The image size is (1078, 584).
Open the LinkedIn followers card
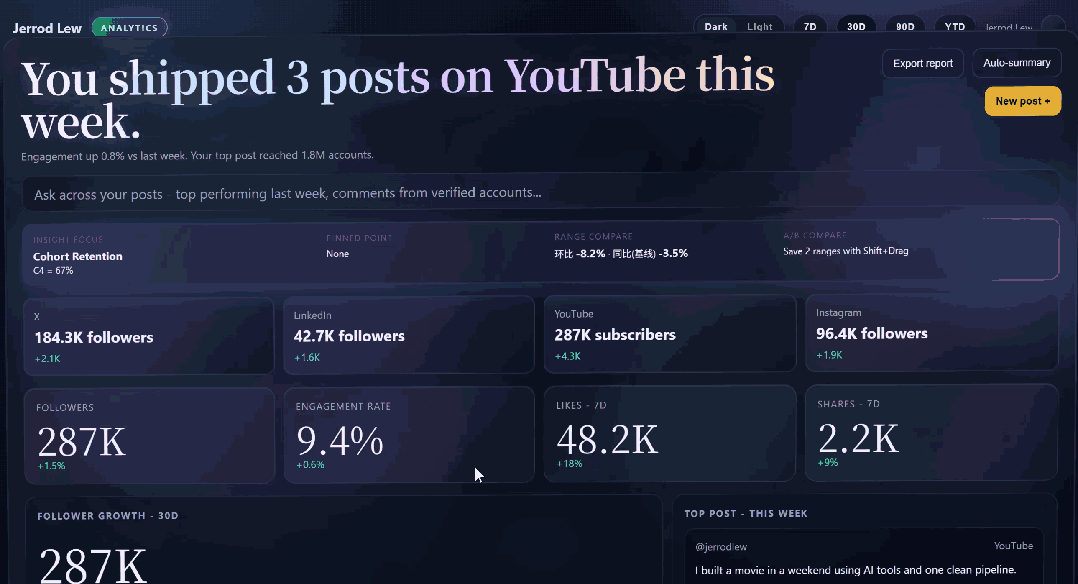[x=408, y=335]
